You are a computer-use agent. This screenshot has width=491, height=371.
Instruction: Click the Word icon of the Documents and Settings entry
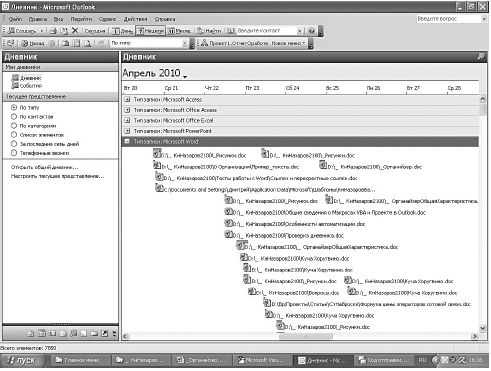(159, 188)
